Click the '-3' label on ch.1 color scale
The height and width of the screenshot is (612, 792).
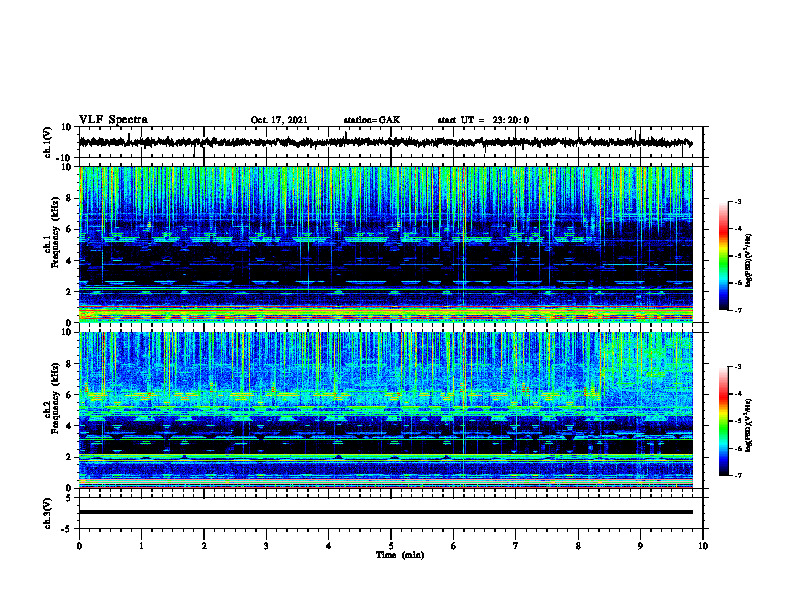tap(738, 201)
